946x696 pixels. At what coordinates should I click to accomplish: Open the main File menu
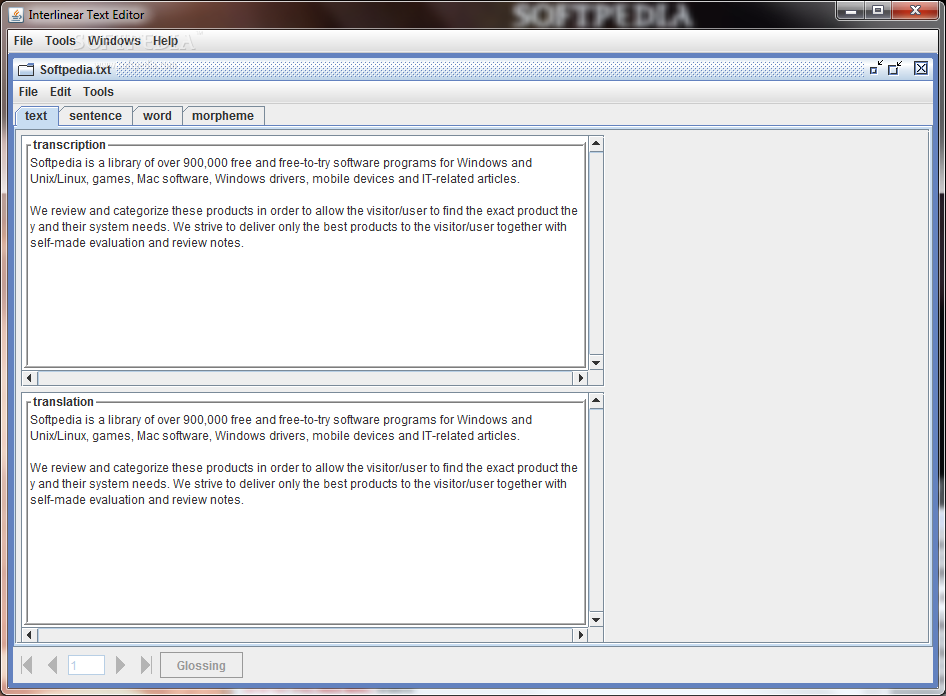(24, 41)
